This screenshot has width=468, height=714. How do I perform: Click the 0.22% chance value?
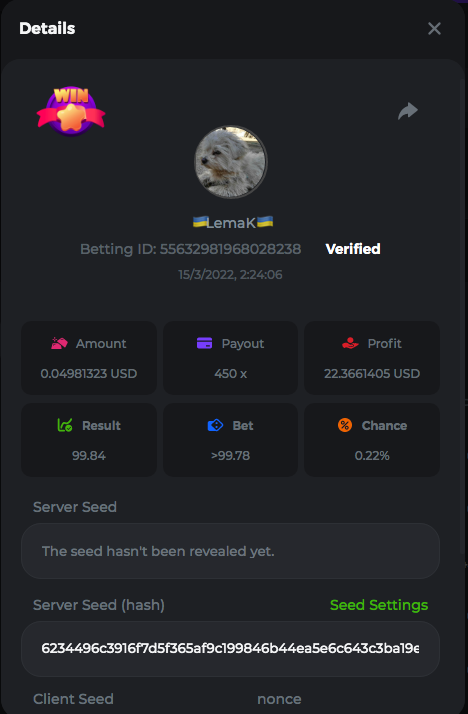tap(372, 456)
